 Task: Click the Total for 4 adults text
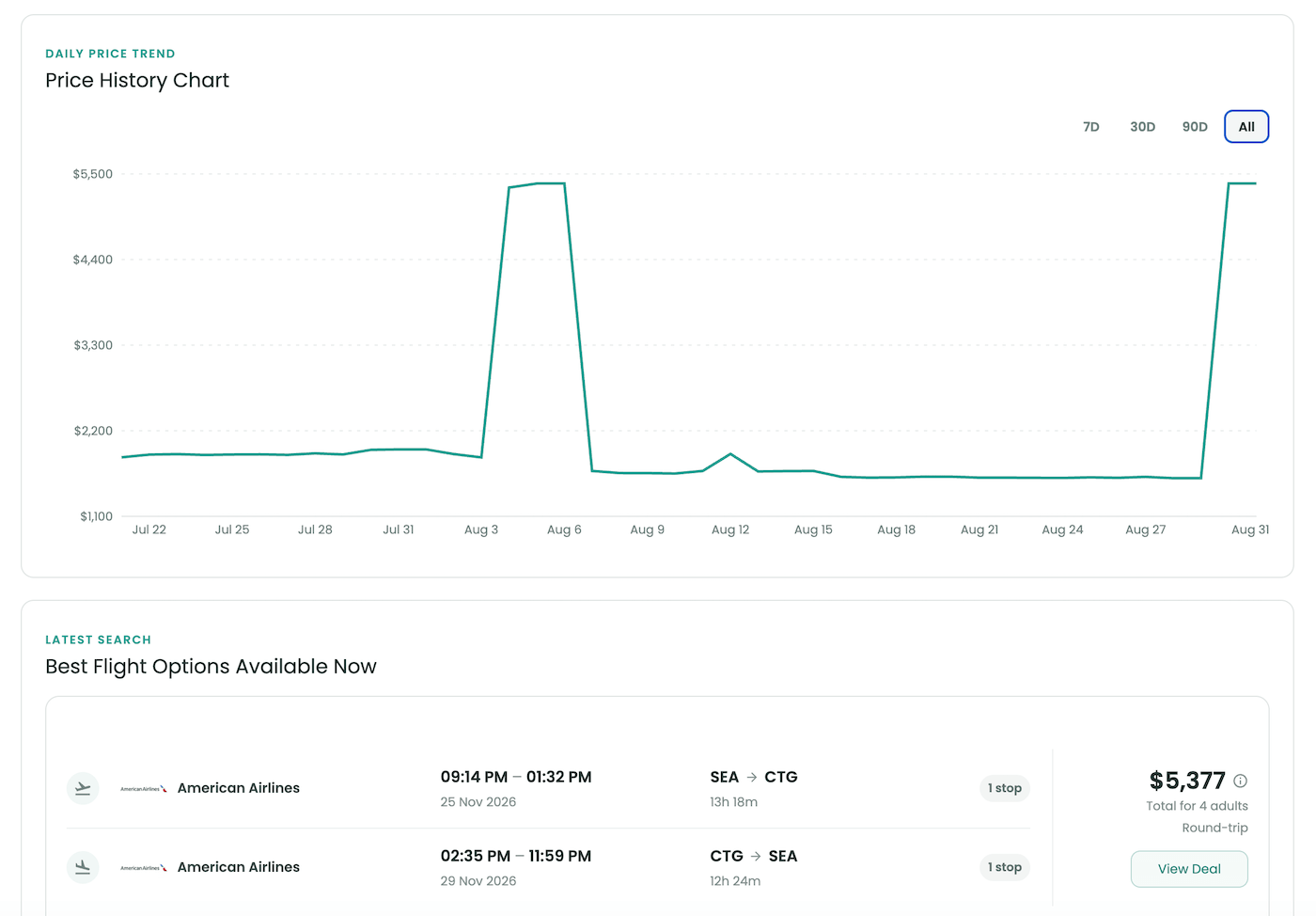click(1197, 806)
